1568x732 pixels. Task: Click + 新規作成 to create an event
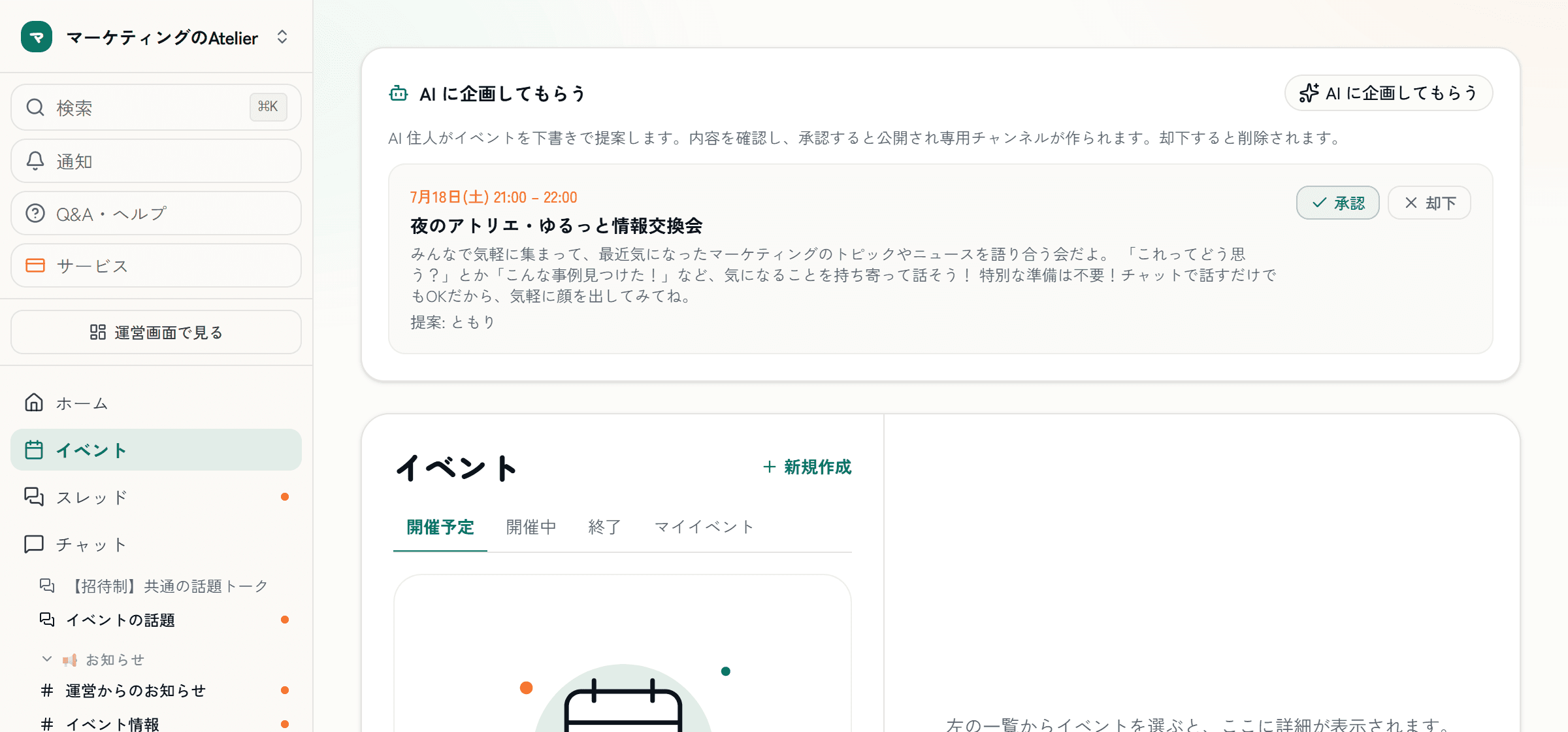[807, 467]
